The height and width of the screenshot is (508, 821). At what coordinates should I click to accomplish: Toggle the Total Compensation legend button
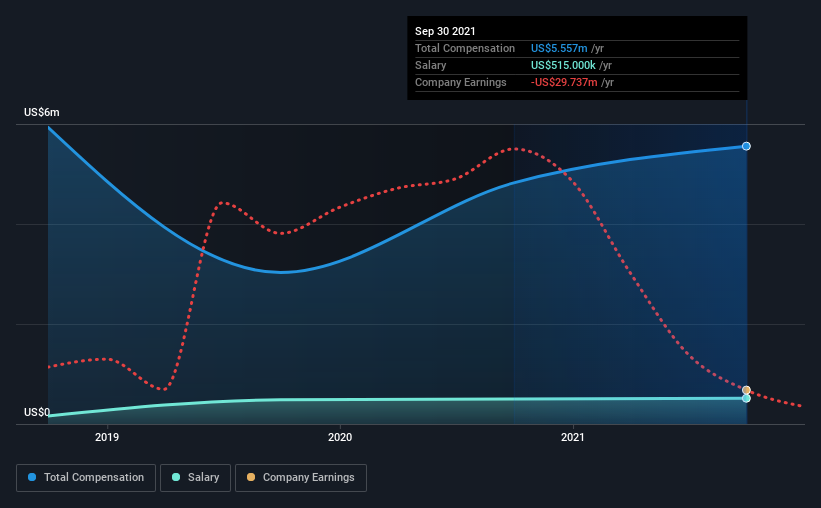[x=86, y=478]
